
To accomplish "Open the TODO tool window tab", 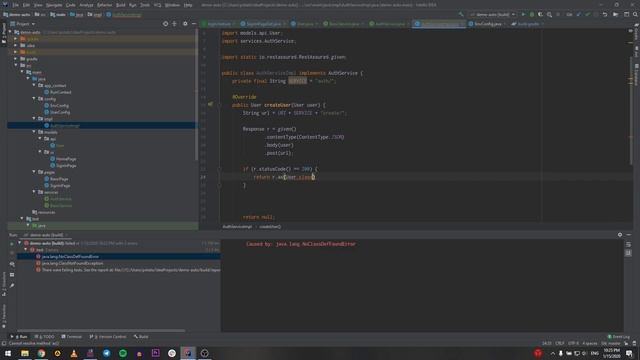I will tap(44, 337).
